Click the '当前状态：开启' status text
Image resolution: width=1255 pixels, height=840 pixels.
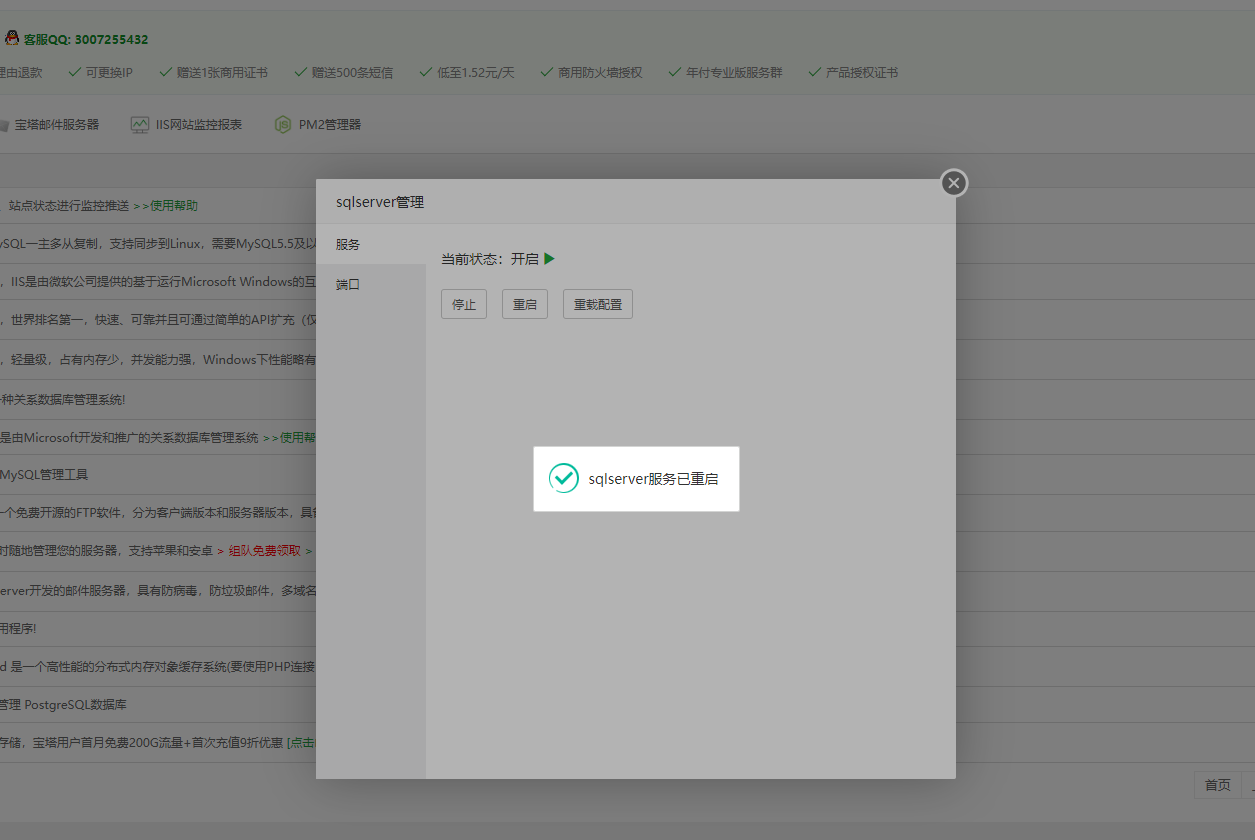490,259
